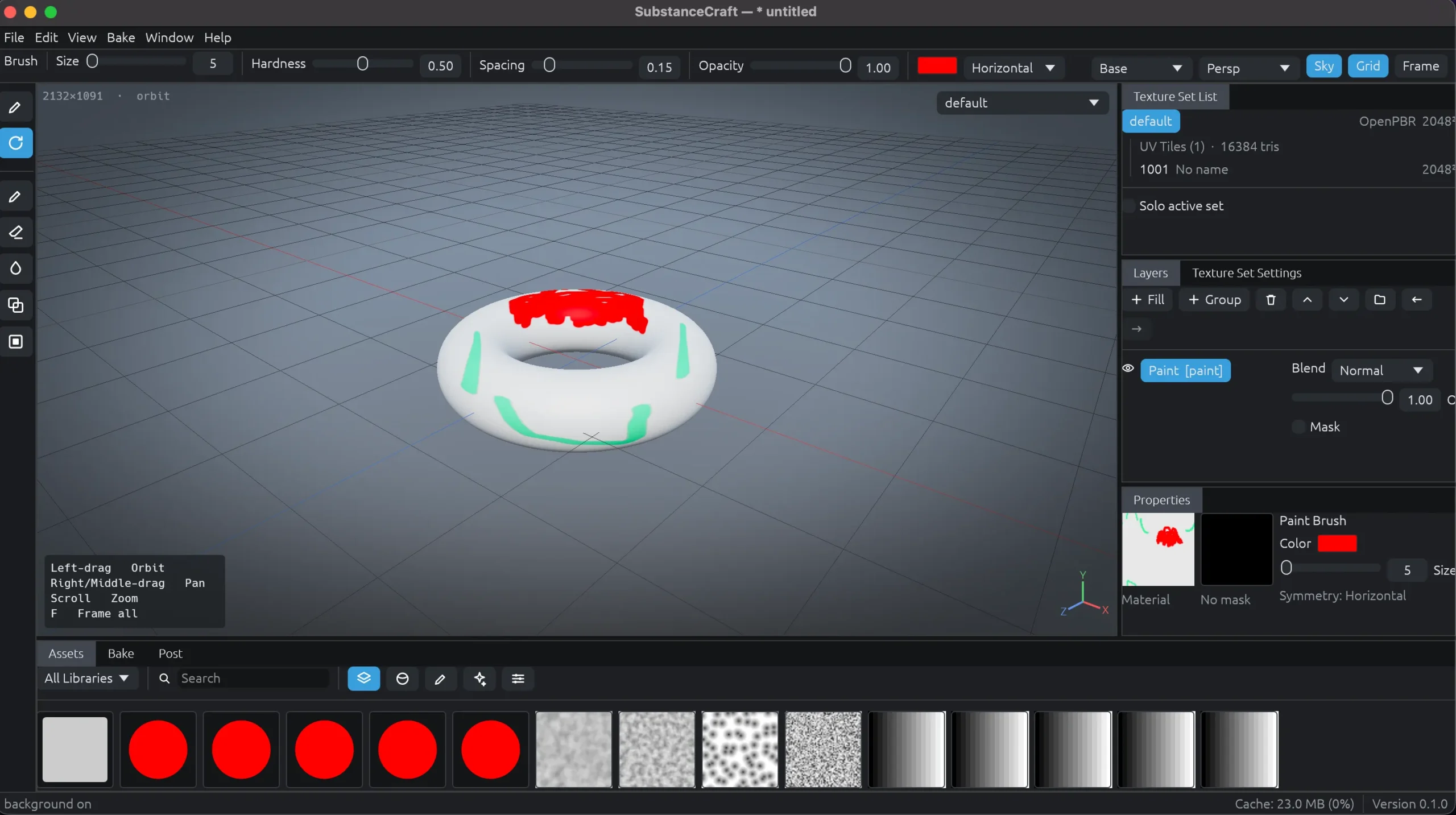The image size is (1456, 815).
Task: Select the orbit rotate tool in left toolbar
Action: 16,143
